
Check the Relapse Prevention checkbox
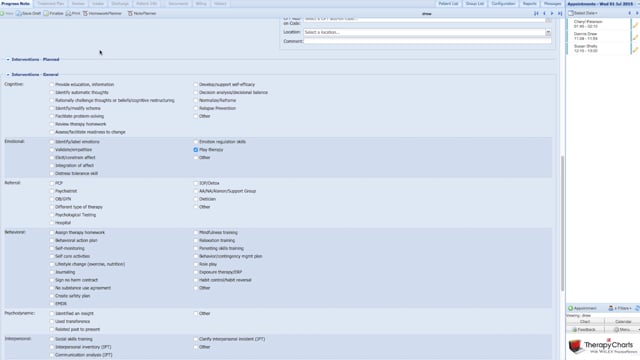[196, 108]
